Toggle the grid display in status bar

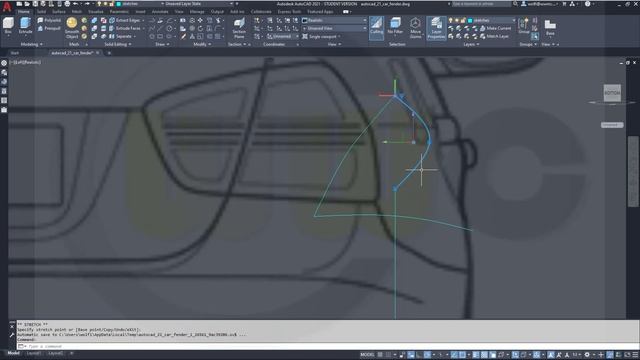pos(380,355)
